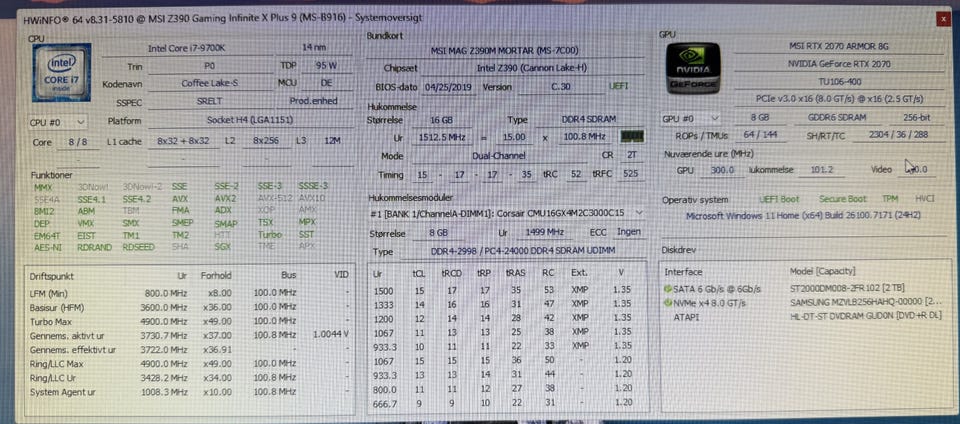Click the Intel Core i7-9700K name field
The height and width of the screenshot is (424, 960).
click(x=186, y=49)
